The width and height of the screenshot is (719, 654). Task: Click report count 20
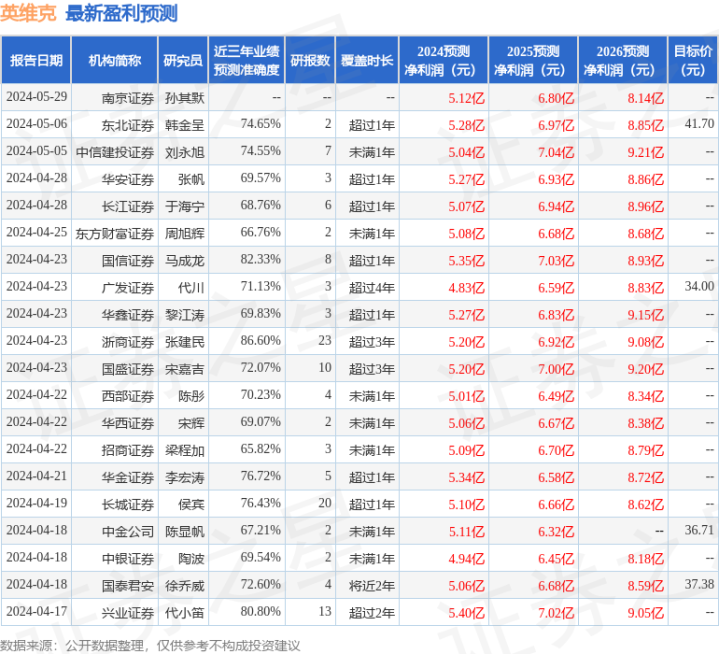click(325, 502)
